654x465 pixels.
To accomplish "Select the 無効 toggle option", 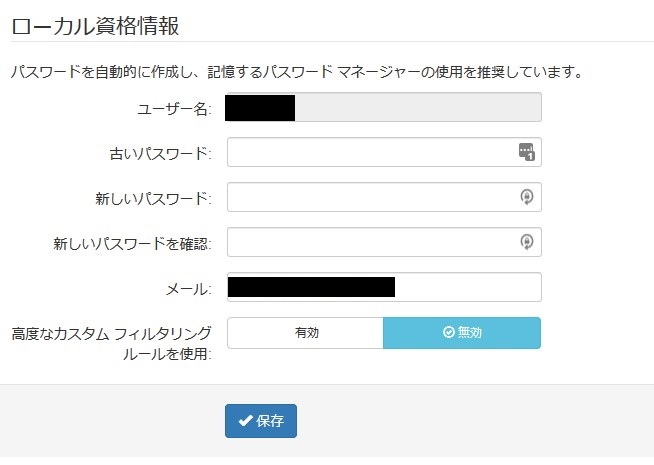I will (462, 333).
